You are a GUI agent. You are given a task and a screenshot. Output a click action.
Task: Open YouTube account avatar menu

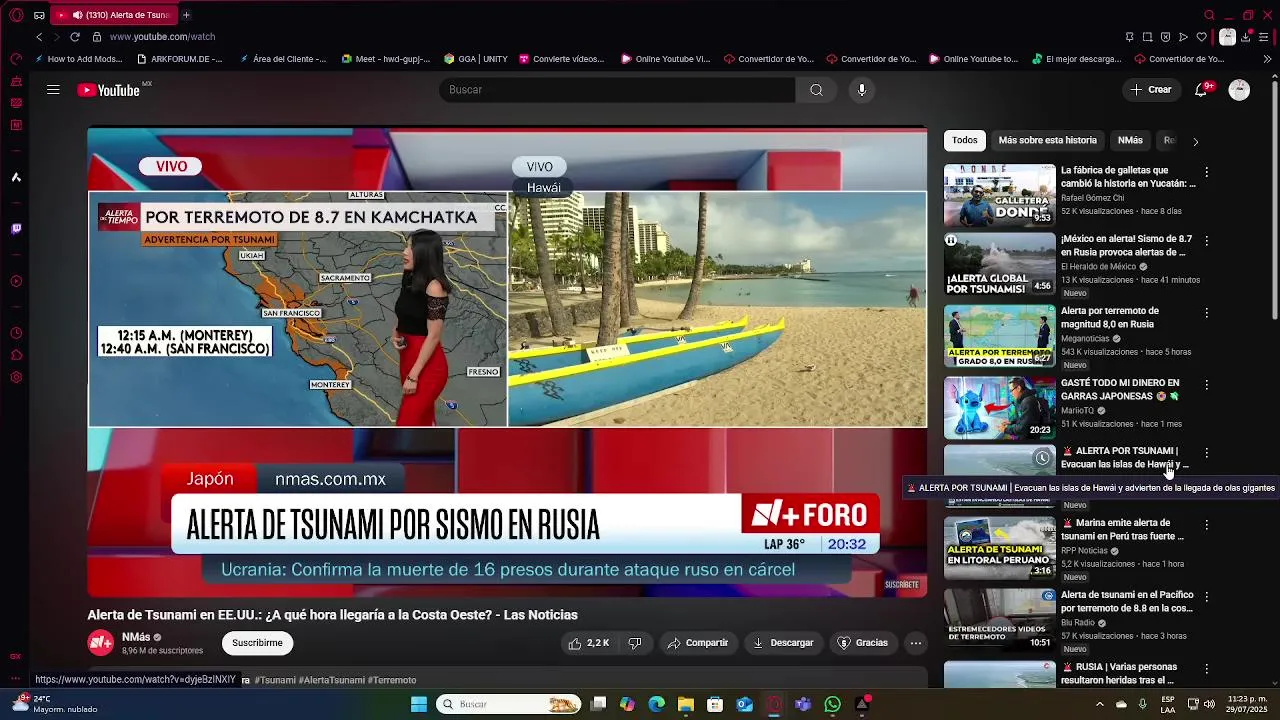[x=1239, y=90]
